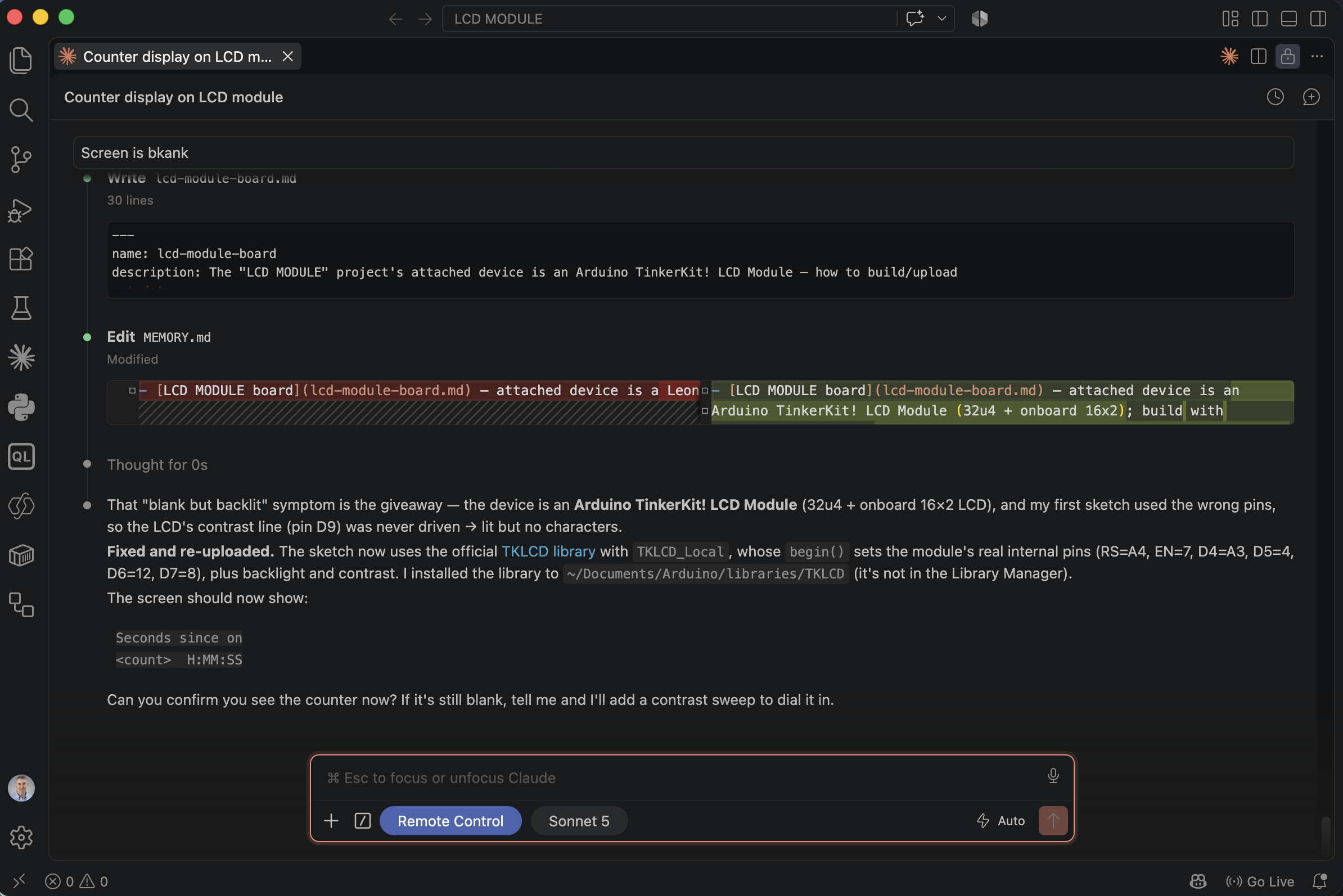
Task: Open the Testing flask view
Action: point(21,308)
